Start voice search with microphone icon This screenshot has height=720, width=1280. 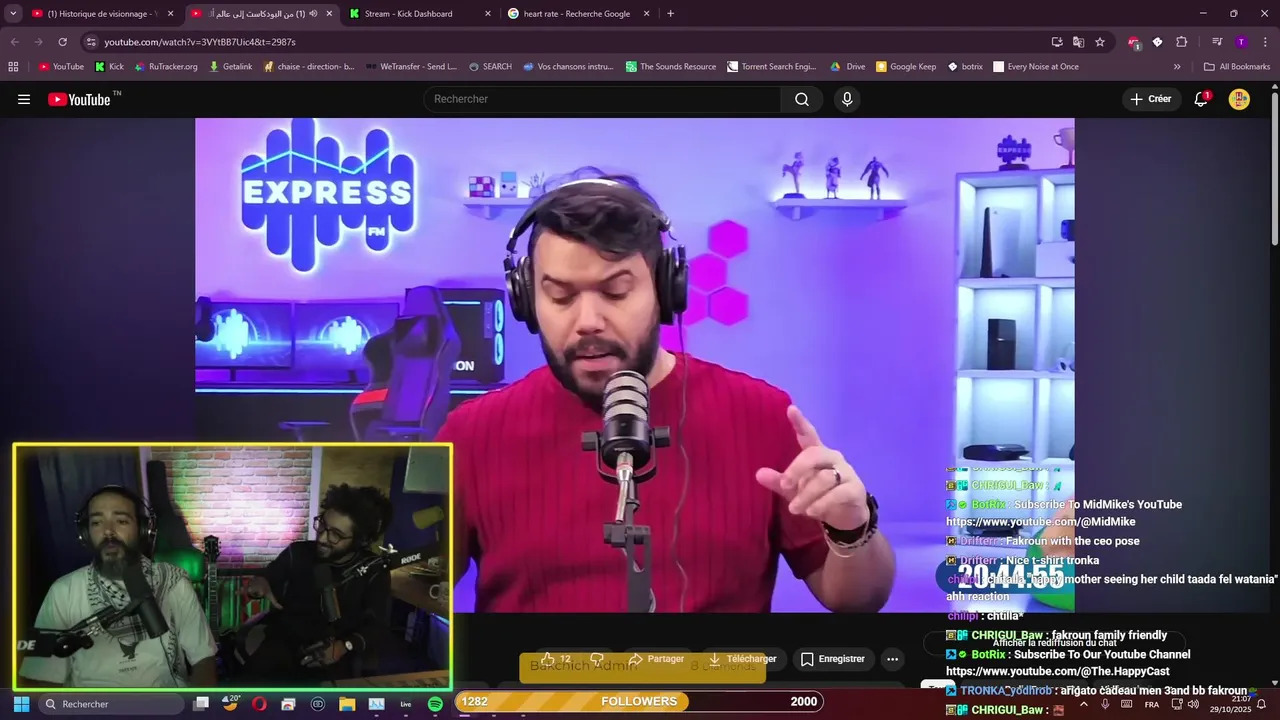click(x=847, y=99)
